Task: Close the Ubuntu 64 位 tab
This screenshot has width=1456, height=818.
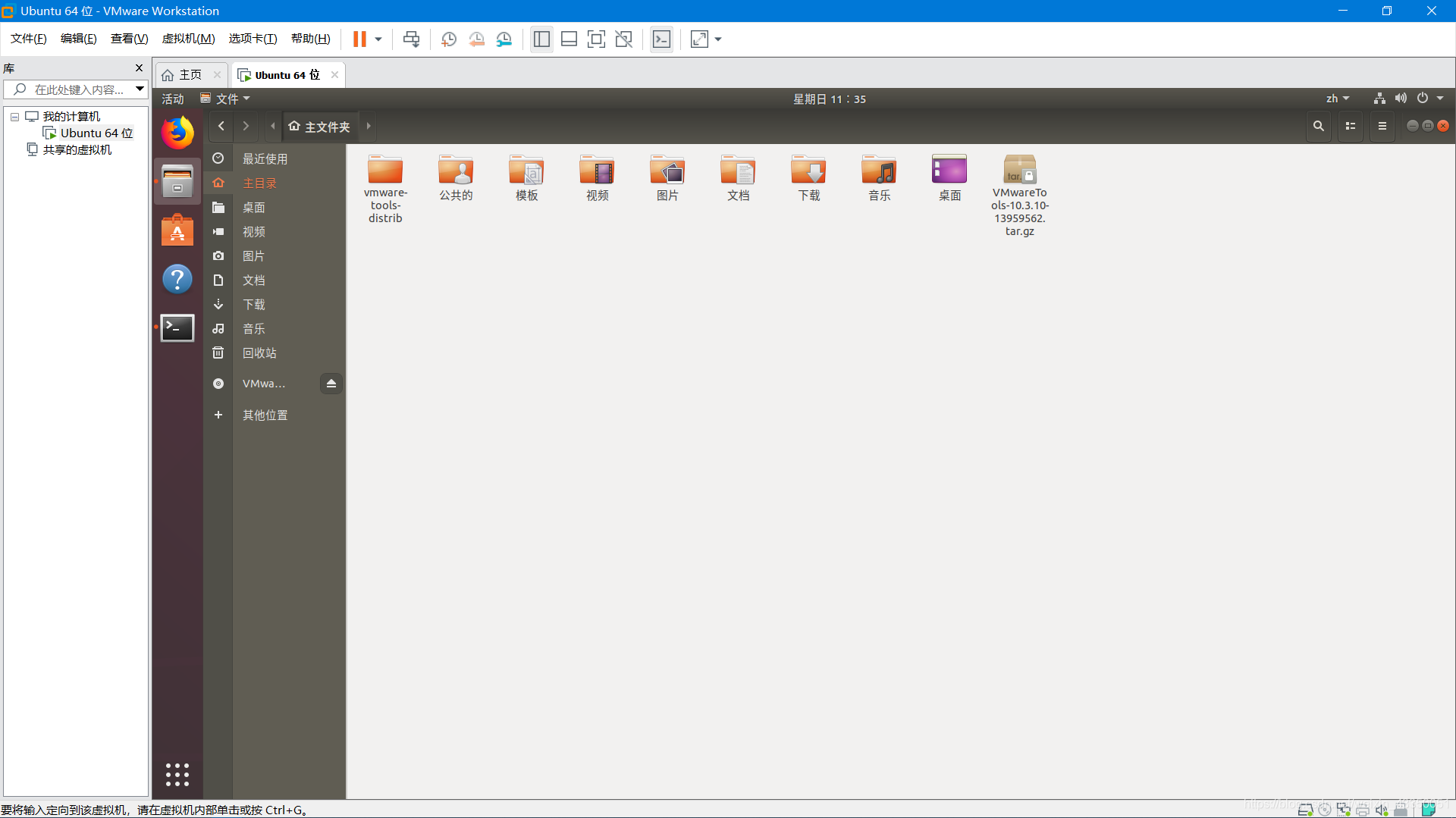Action: [x=334, y=74]
